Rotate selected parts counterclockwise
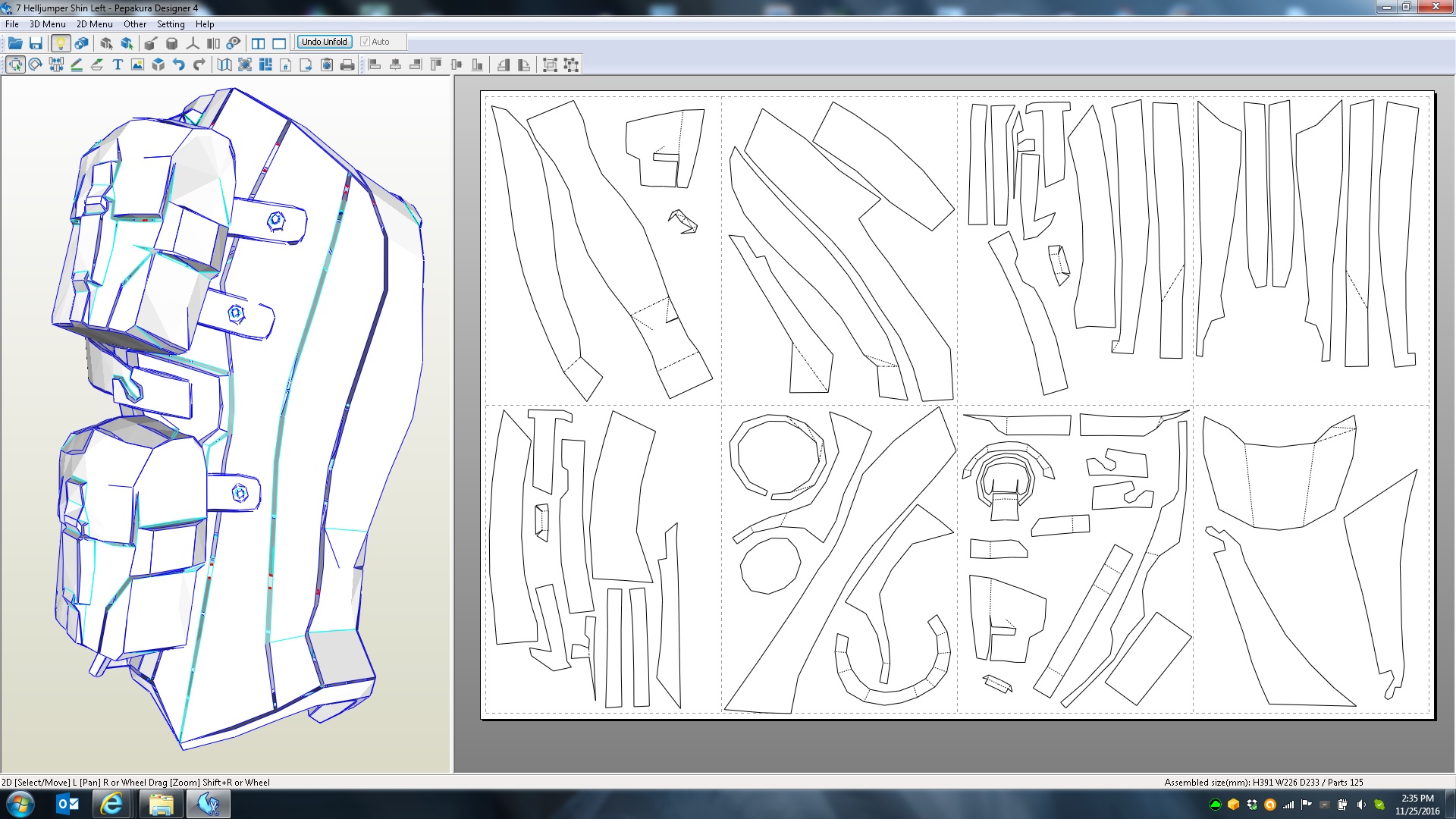The height and width of the screenshot is (819, 1456). coord(504,65)
